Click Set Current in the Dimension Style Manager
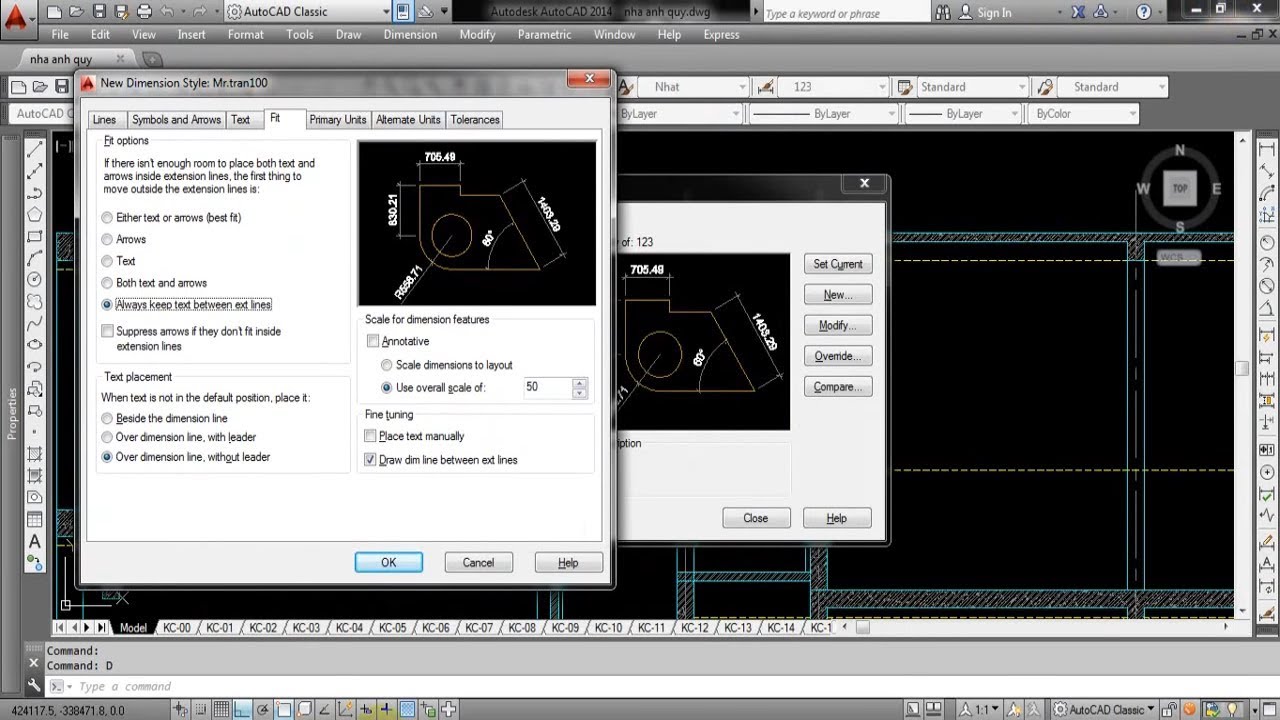1280x720 pixels. coord(838,264)
